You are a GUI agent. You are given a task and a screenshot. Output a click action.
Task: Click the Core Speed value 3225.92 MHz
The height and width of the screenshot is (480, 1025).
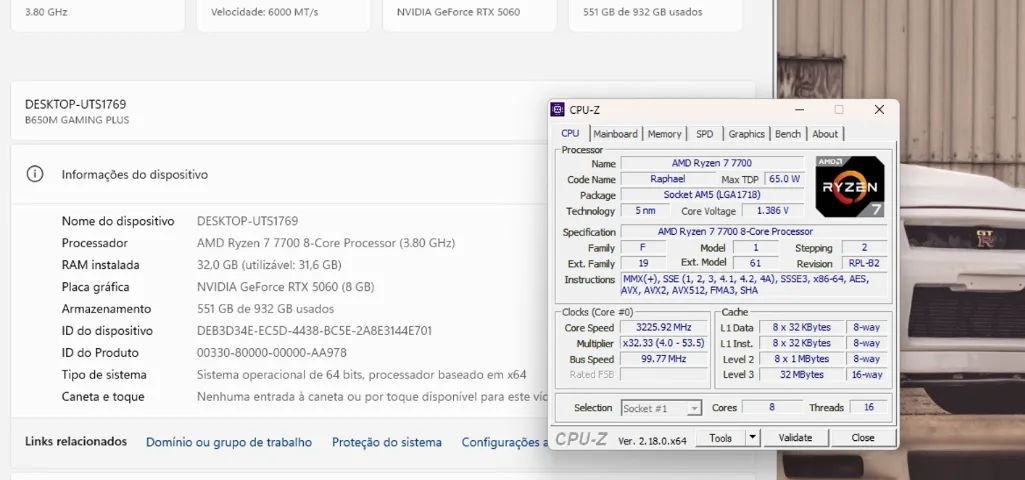(x=664, y=328)
